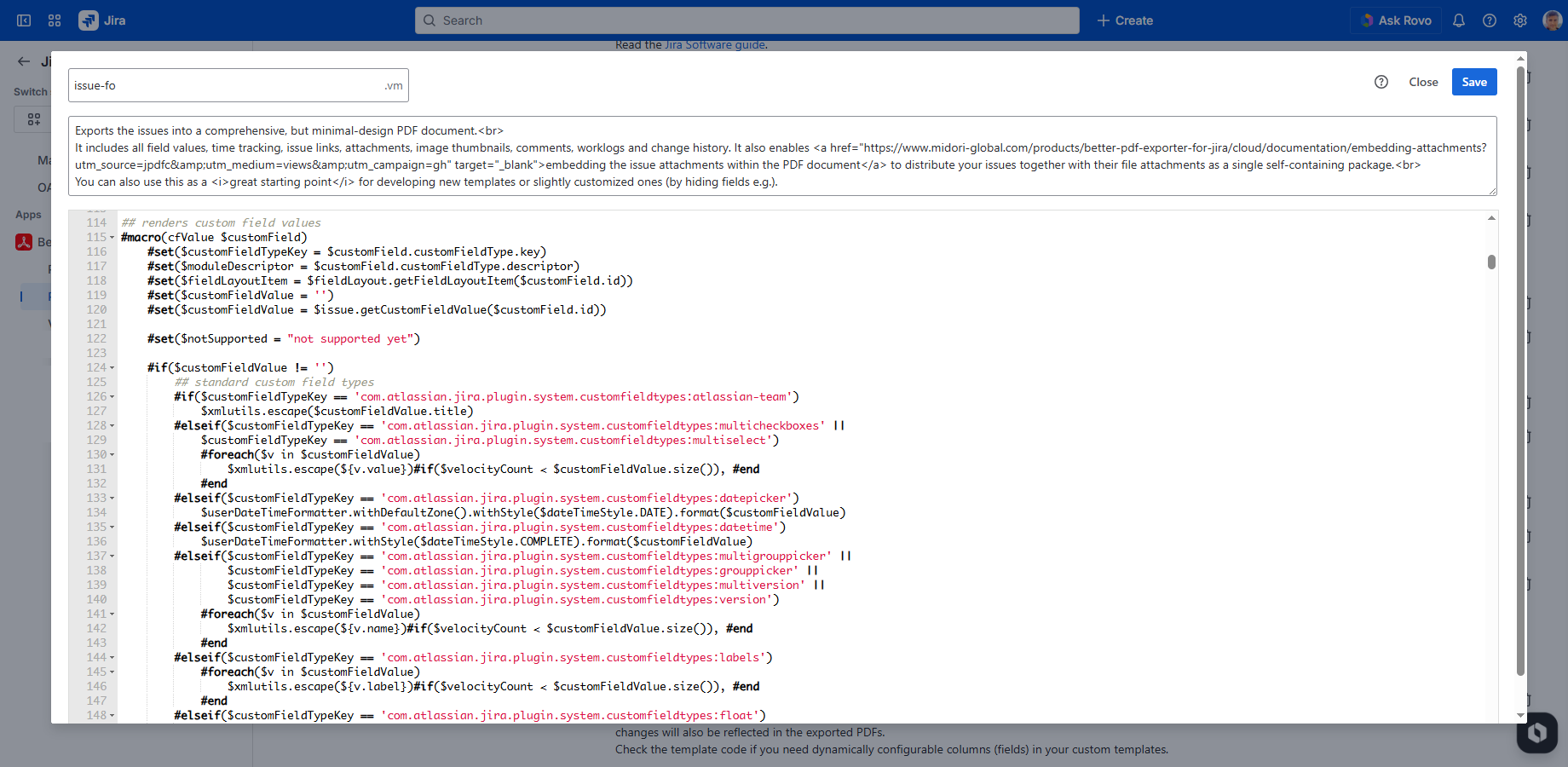
Task: Click the help icon beside Close button
Action: [x=1381, y=82]
